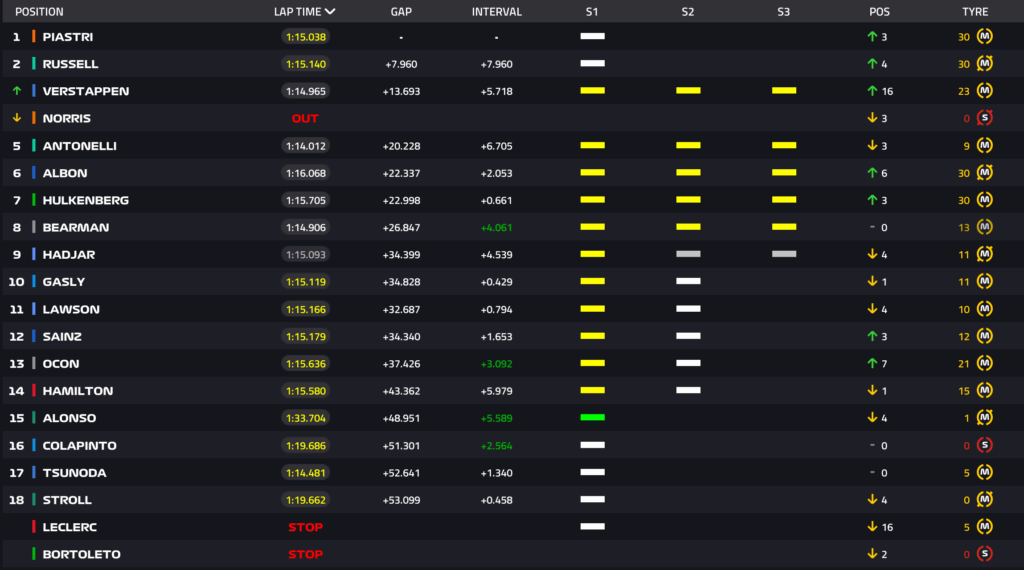Viewport: 1024px width, 570px height.
Task: Open the Lap Time sort chevron
Action: (x=330, y=12)
